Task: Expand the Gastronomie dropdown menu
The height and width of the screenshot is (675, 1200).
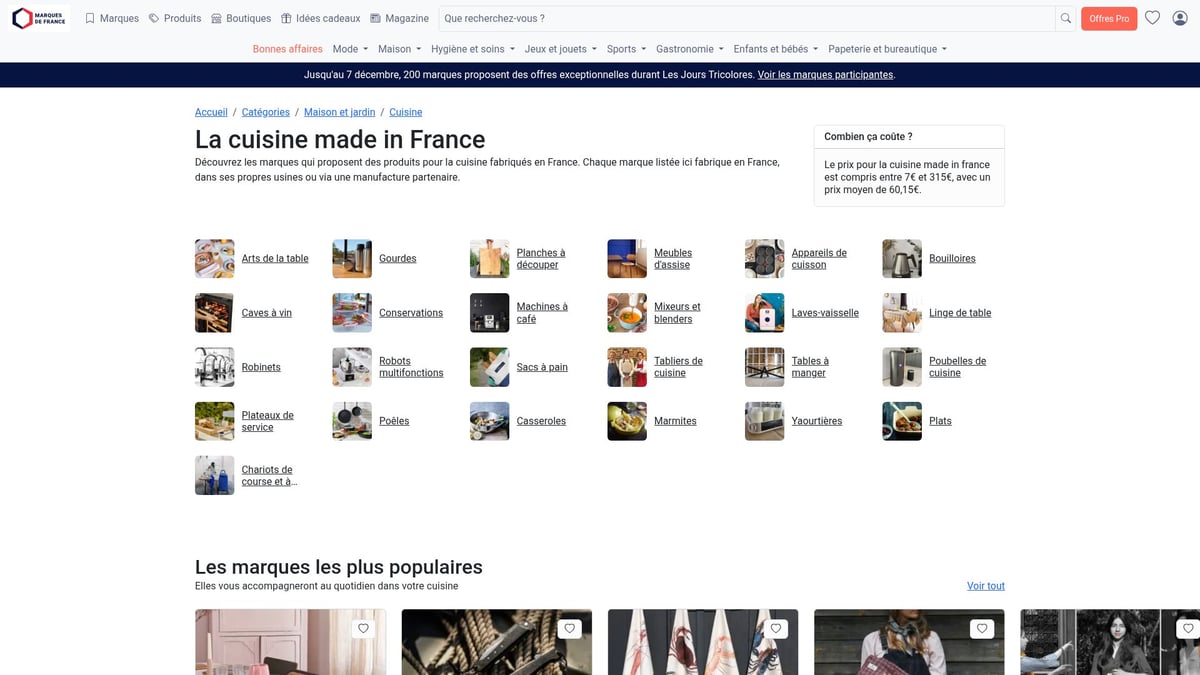Action: [689, 49]
